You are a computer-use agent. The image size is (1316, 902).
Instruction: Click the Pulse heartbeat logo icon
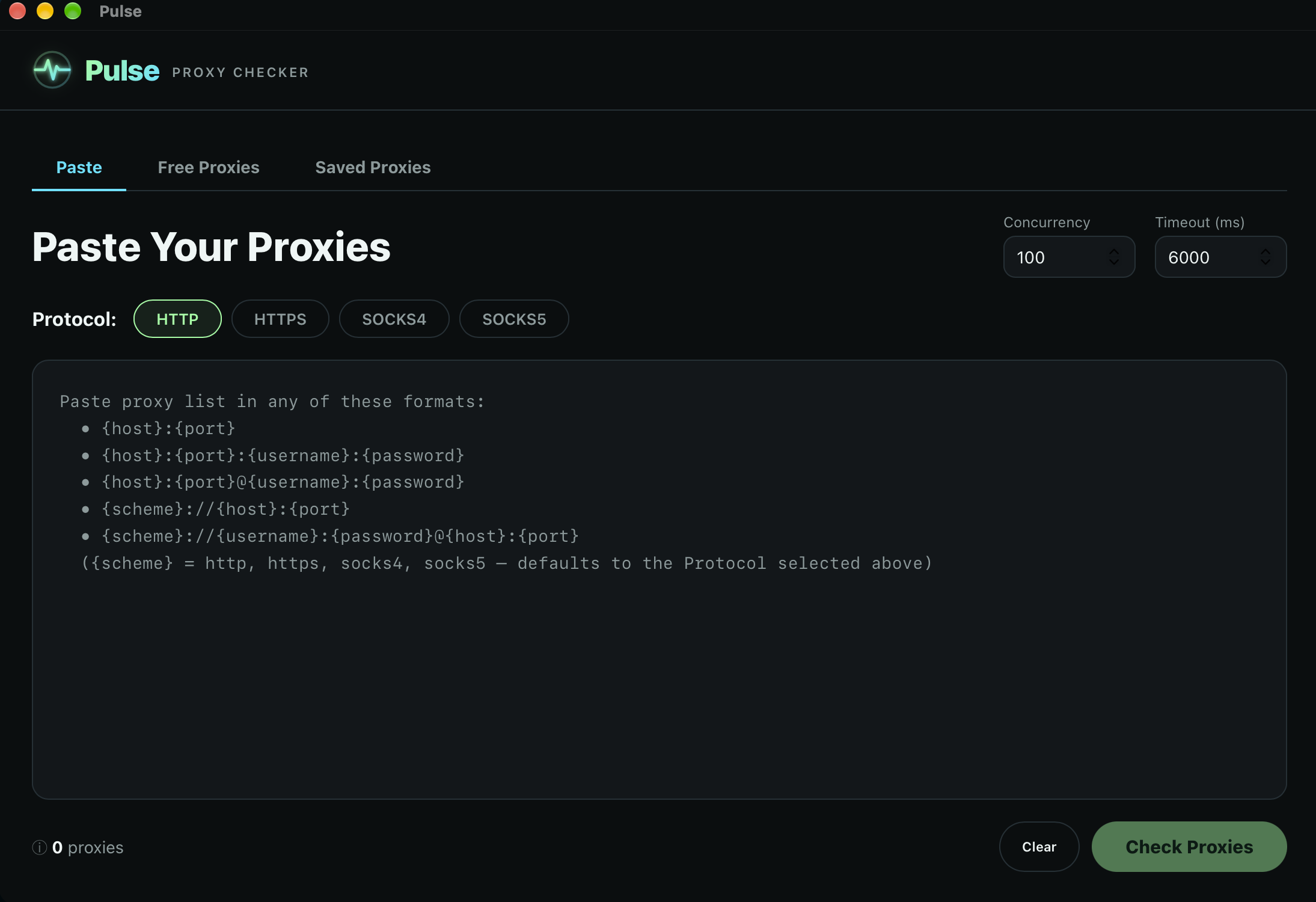pos(52,70)
